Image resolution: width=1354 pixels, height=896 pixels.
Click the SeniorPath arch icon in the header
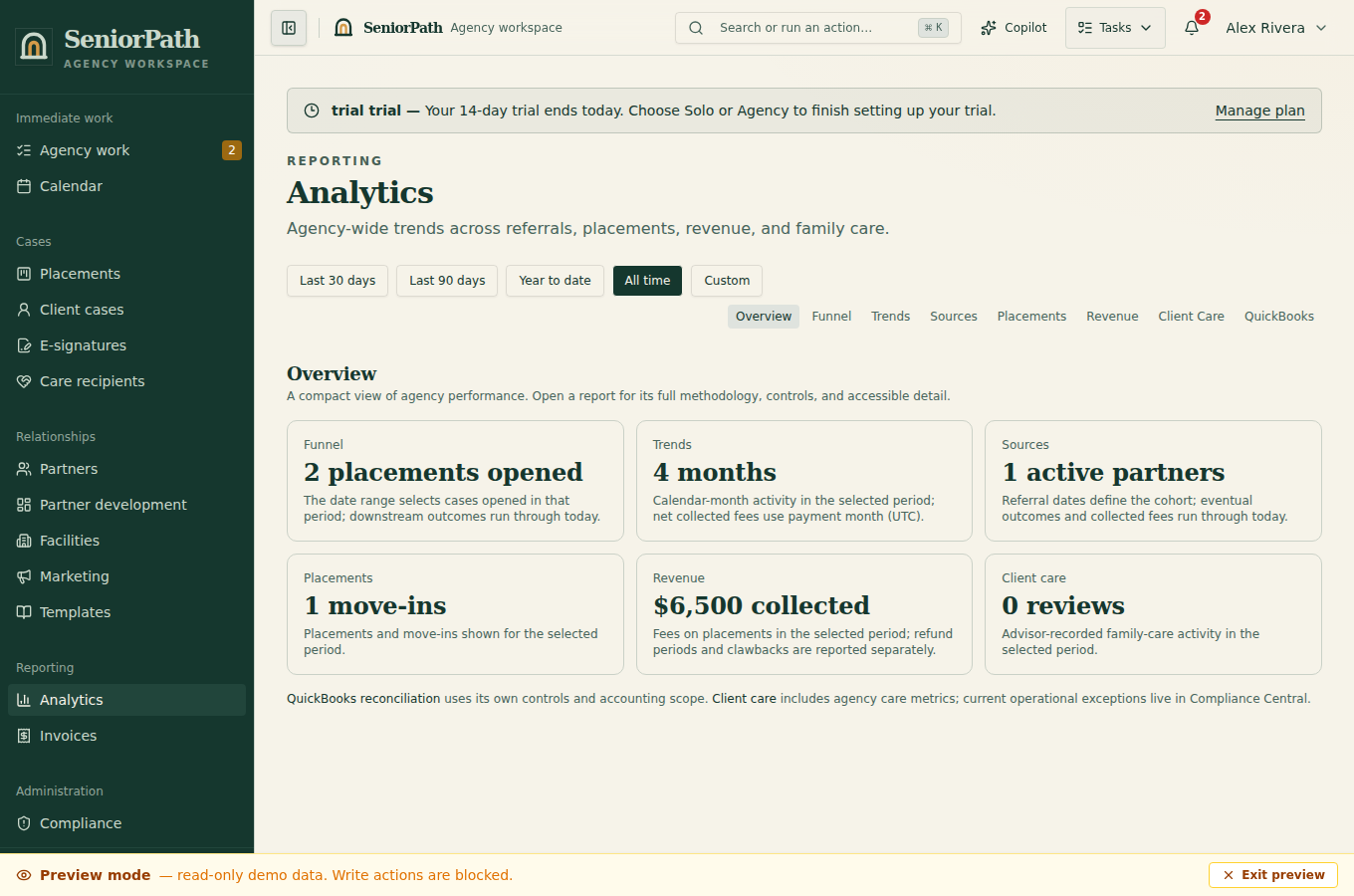[343, 28]
